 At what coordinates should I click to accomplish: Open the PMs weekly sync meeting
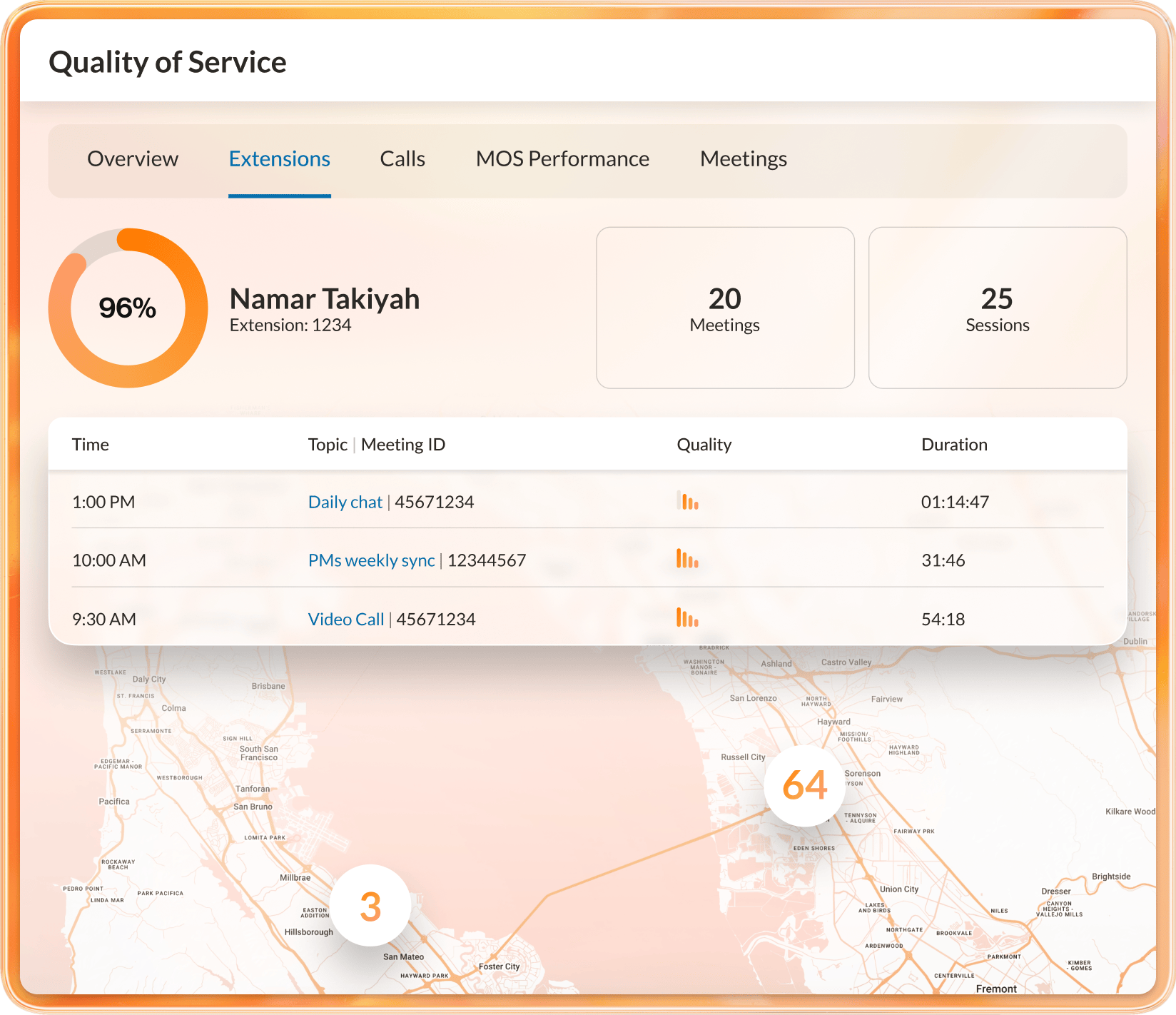(371, 560)
